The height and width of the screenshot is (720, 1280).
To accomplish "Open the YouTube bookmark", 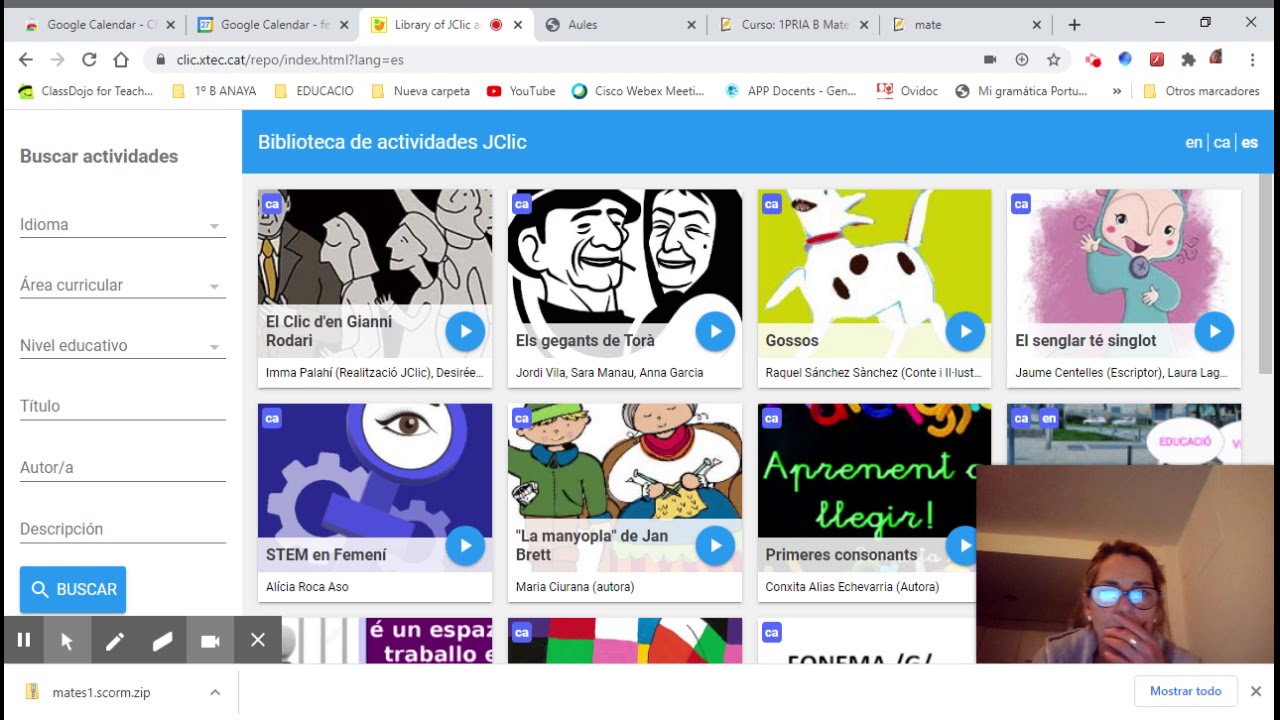I will coord(521,91).
